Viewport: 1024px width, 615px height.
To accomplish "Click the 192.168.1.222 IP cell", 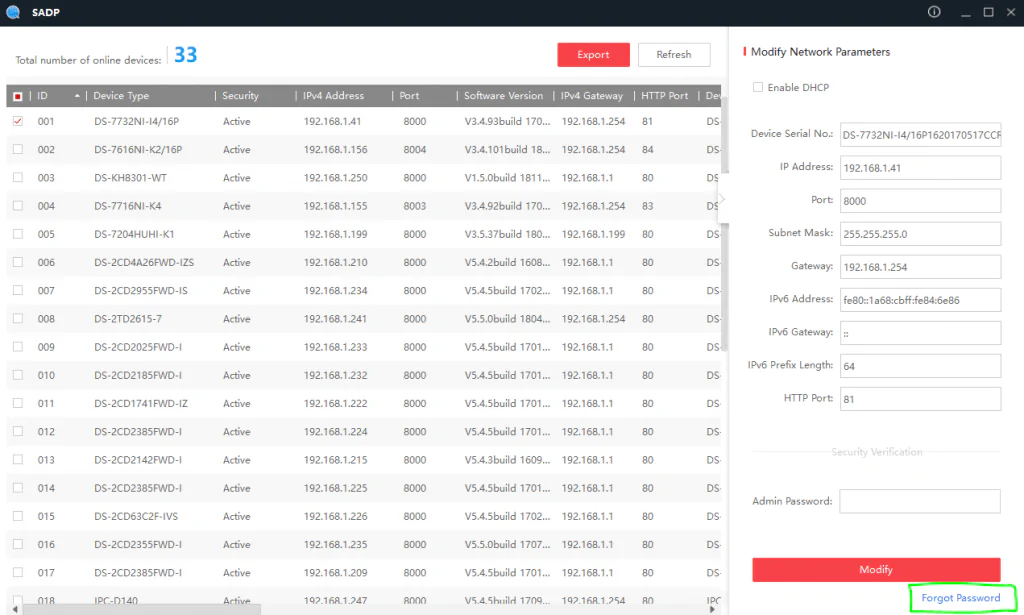I will click(x=335, y=403).
